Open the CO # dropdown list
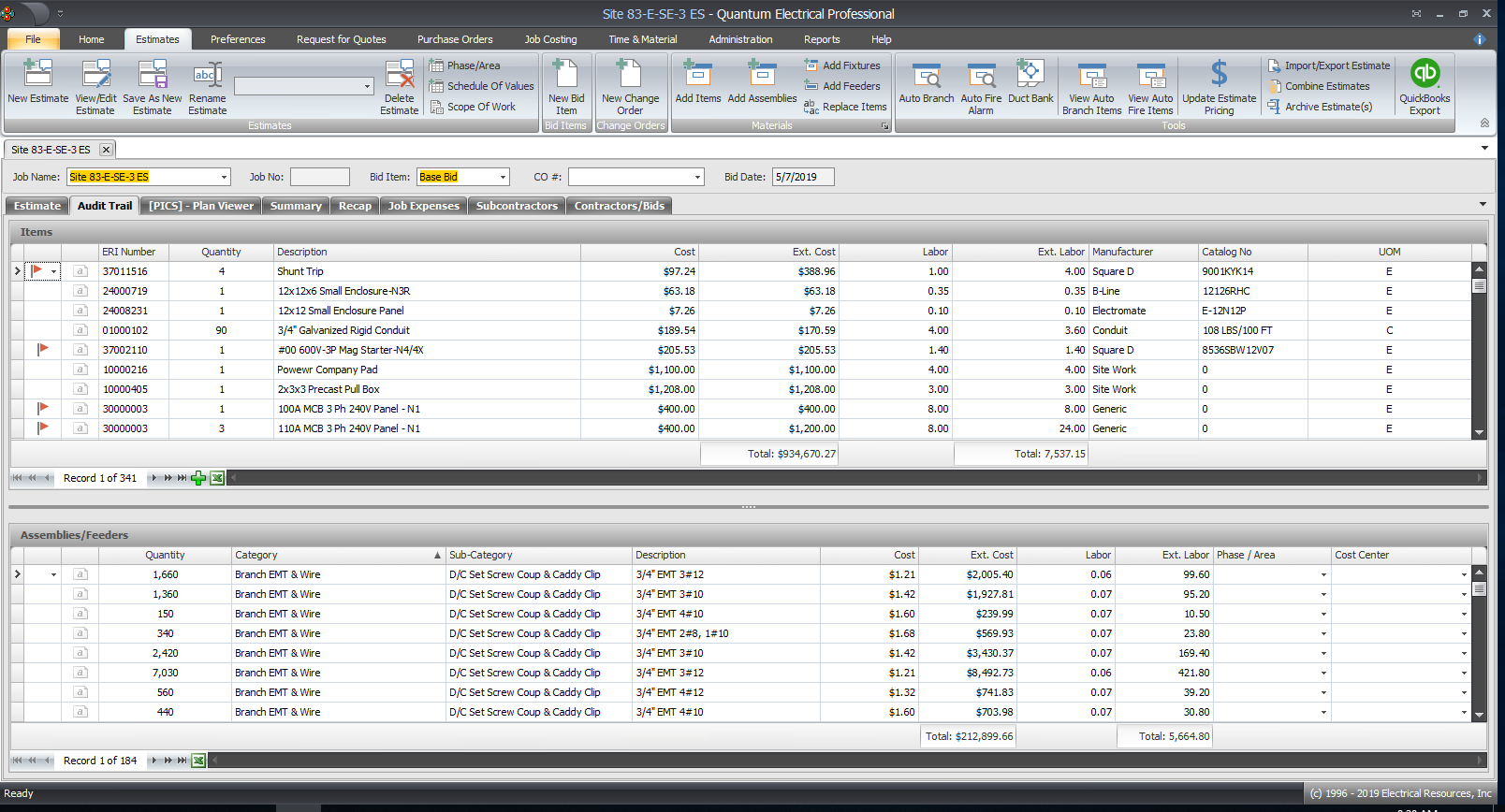The width and height of the screenshot is (1505, 812). click(697, 177)
